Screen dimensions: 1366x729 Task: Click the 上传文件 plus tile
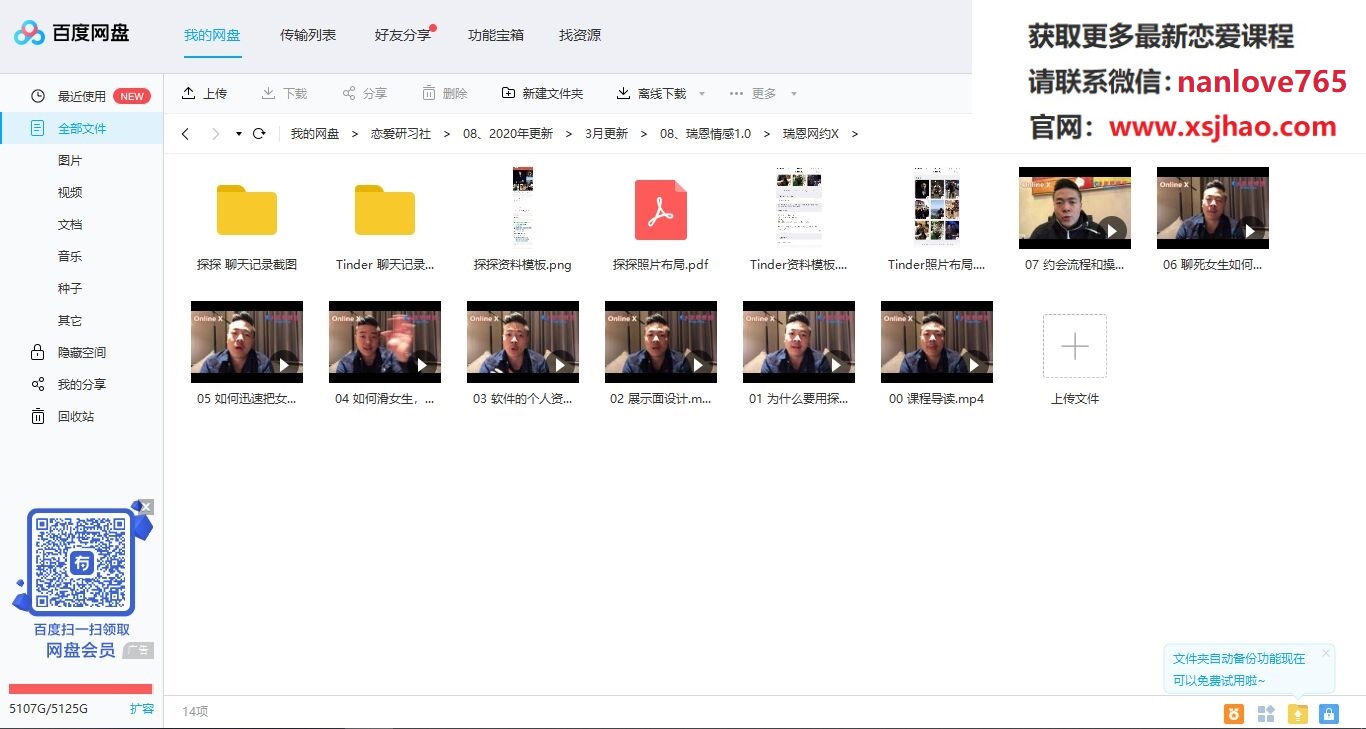pos(1075,346)
